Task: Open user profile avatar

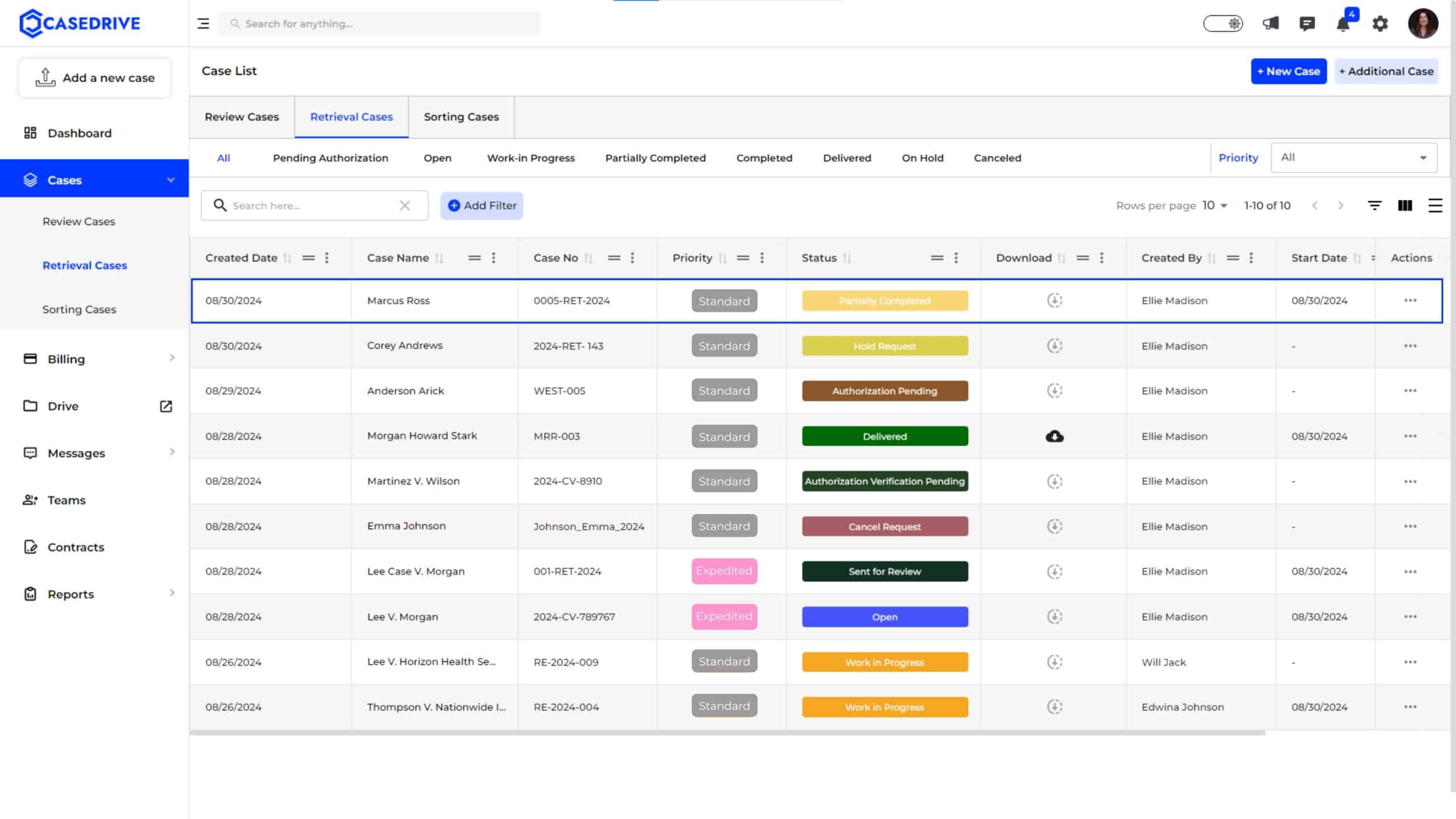Action: pos(1423,23)
